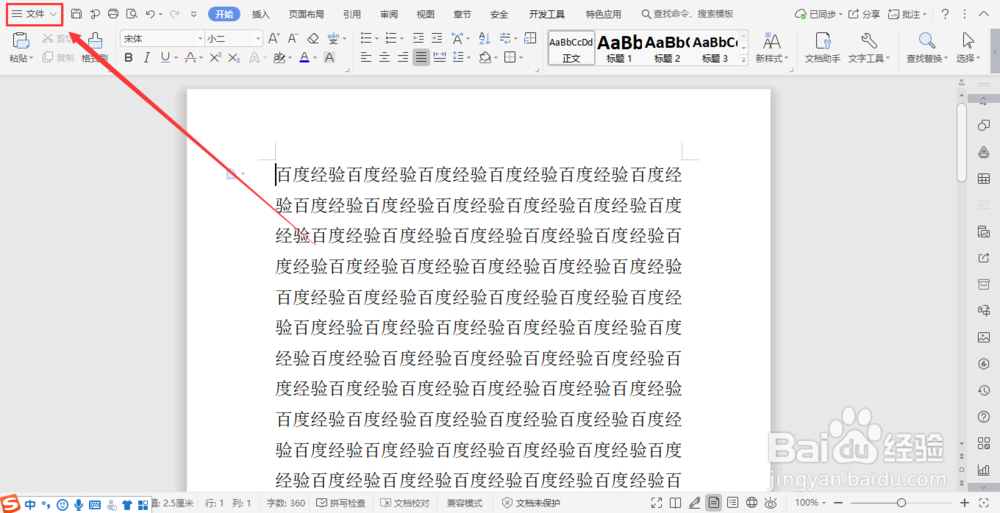Apply the 正文 body style
1000x513 pixels.
point(571,48)
